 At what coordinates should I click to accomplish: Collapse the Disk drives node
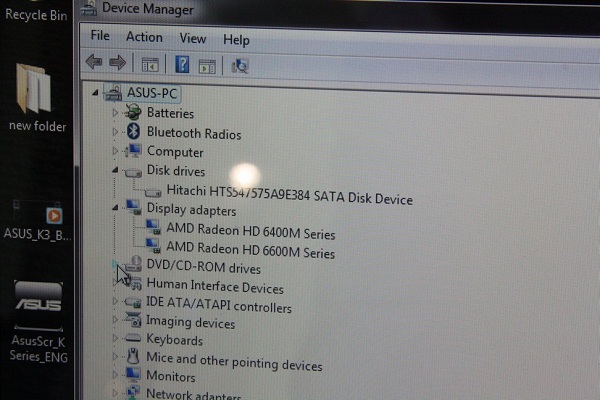(115, 170)
